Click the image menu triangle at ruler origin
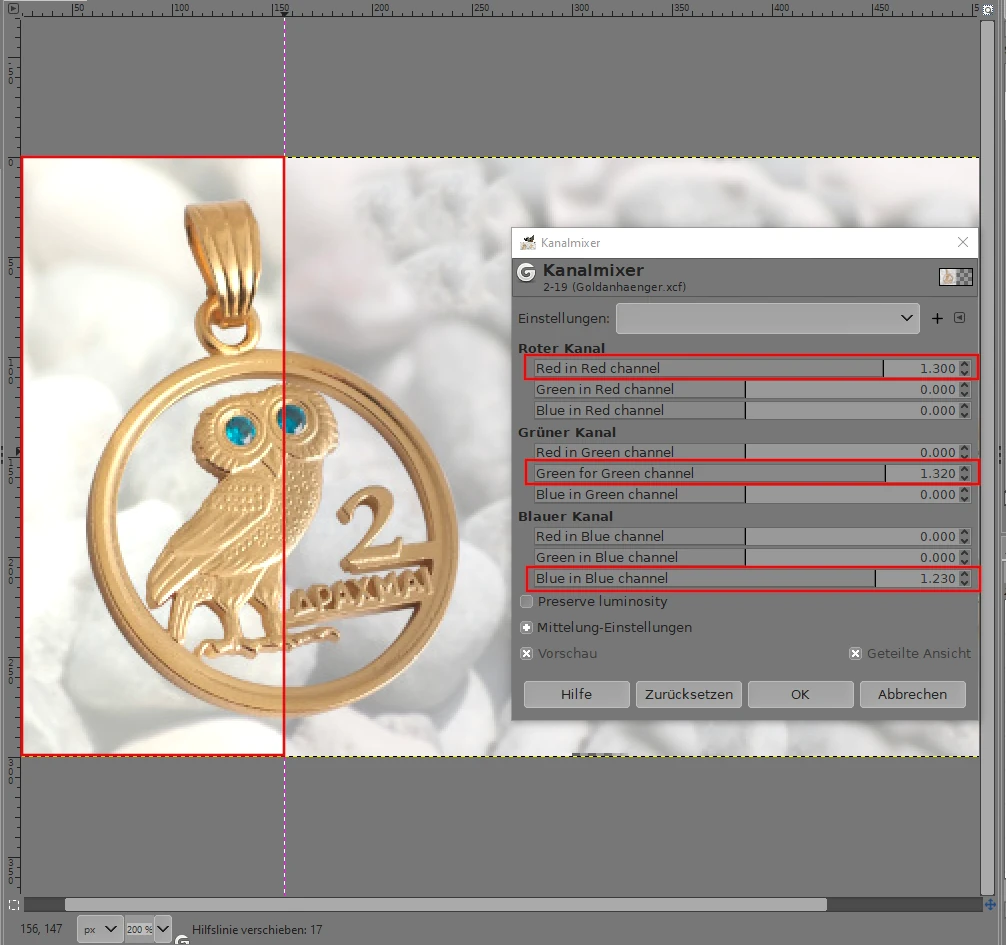Image resolution: width=1006 pixels, height=945 pixels. [12, 8]
